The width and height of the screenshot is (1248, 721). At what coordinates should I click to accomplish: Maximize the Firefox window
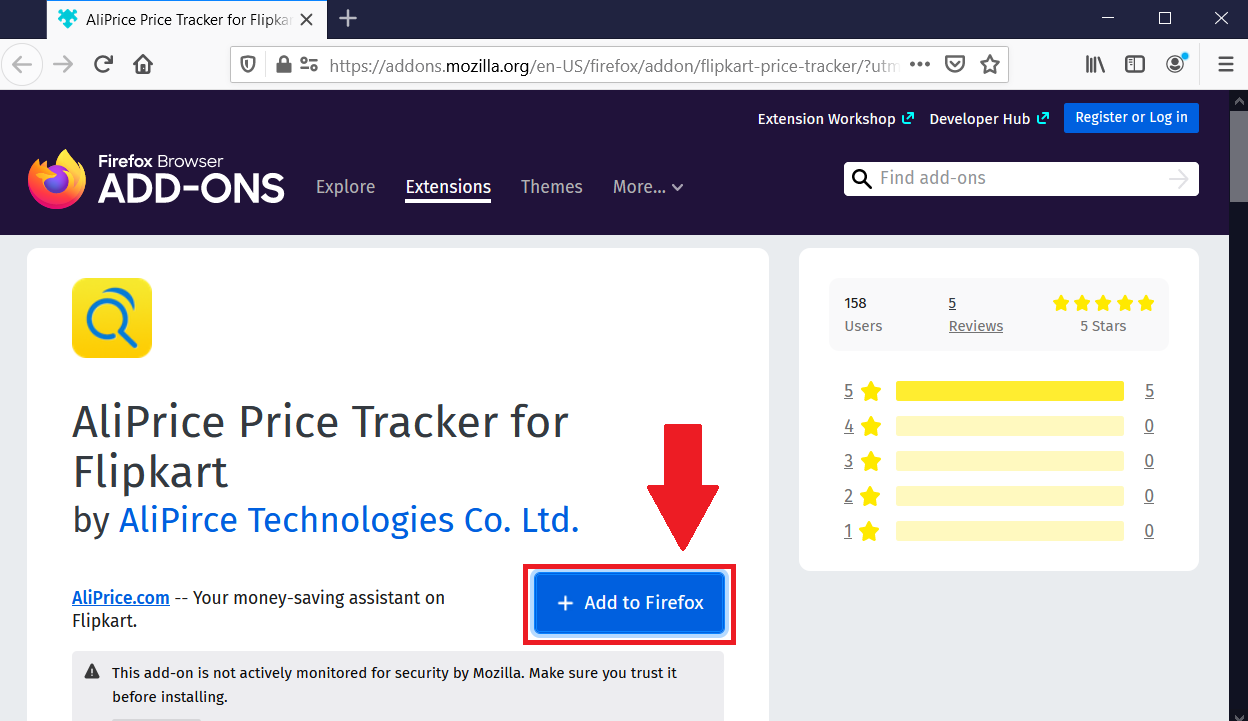(1165, 18)
